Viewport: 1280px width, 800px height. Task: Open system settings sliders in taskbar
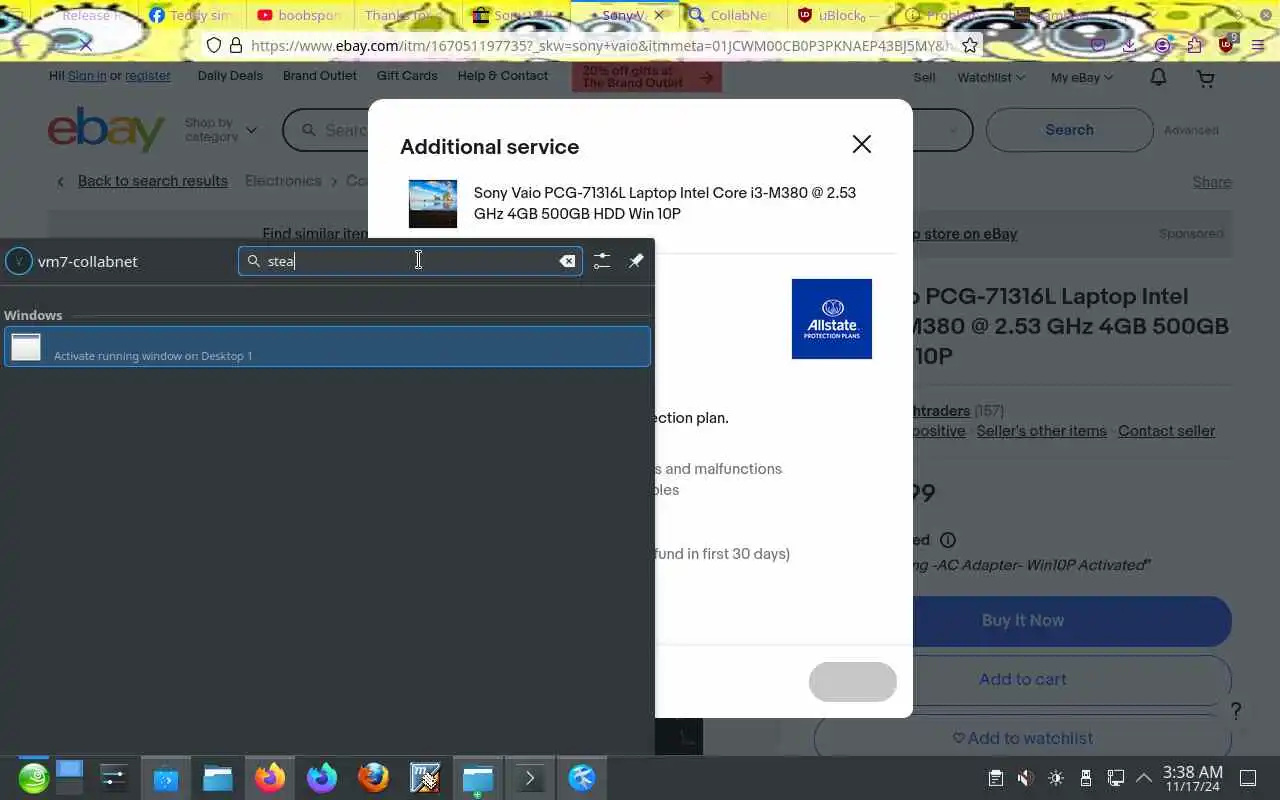tap(114, 777)
